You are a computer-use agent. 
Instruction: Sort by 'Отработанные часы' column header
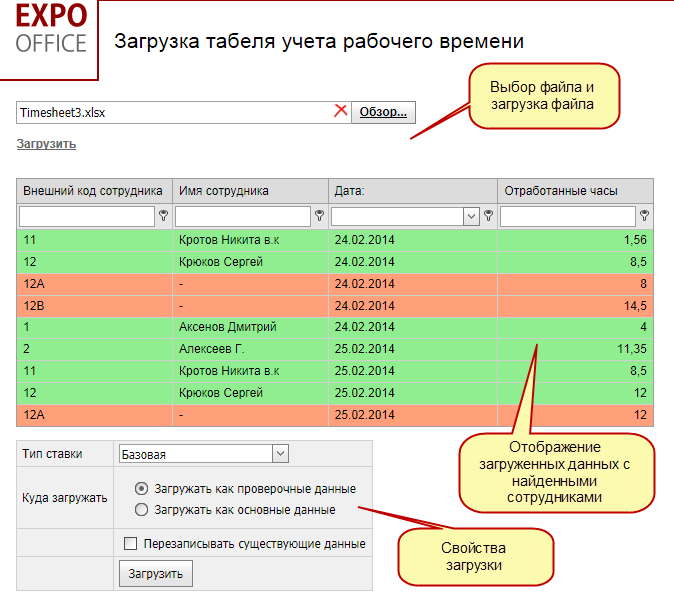[x=561, y=191]
